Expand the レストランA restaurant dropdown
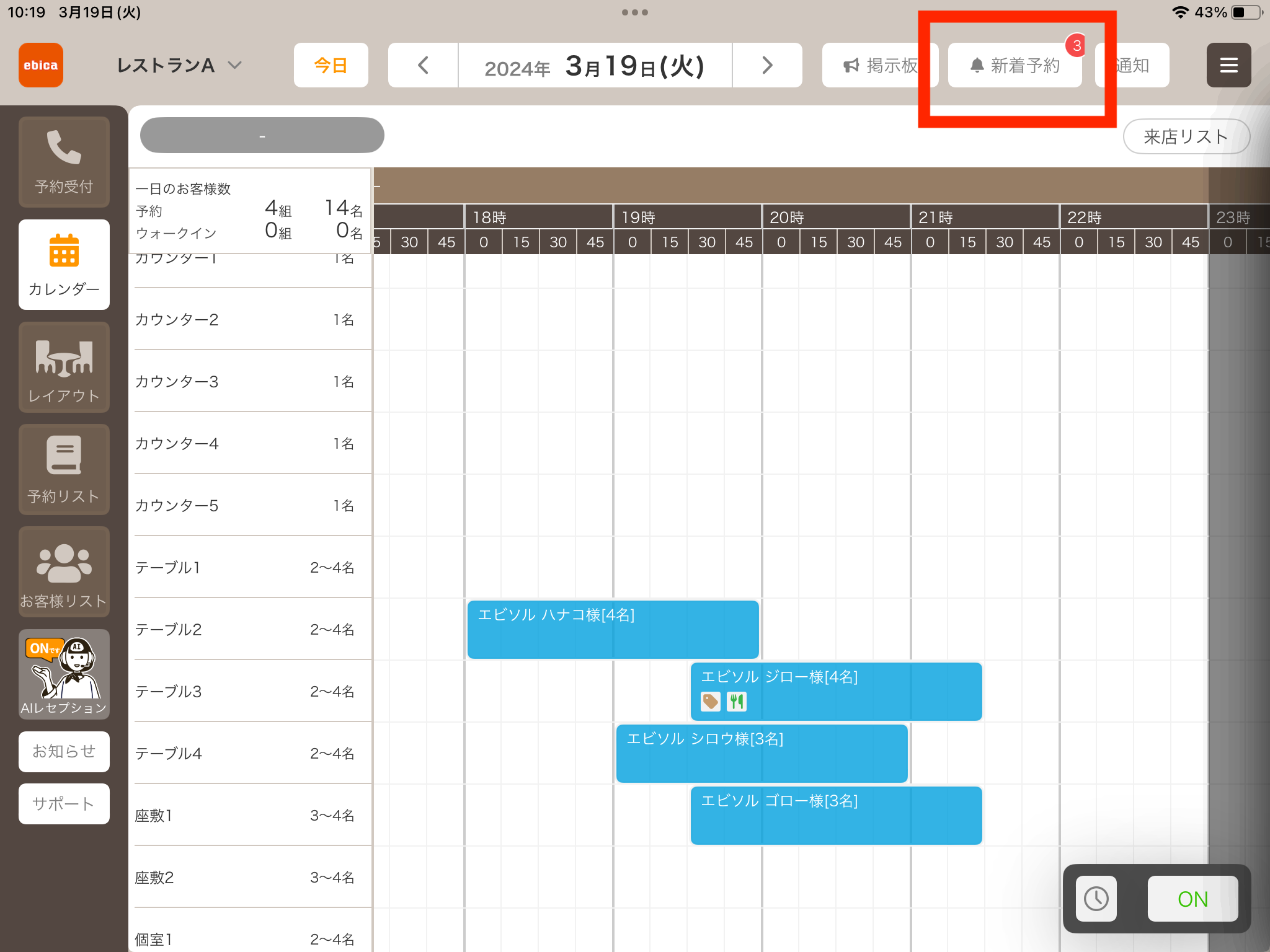The width and height of the screenshot is (1270, 952). [179, 65]
